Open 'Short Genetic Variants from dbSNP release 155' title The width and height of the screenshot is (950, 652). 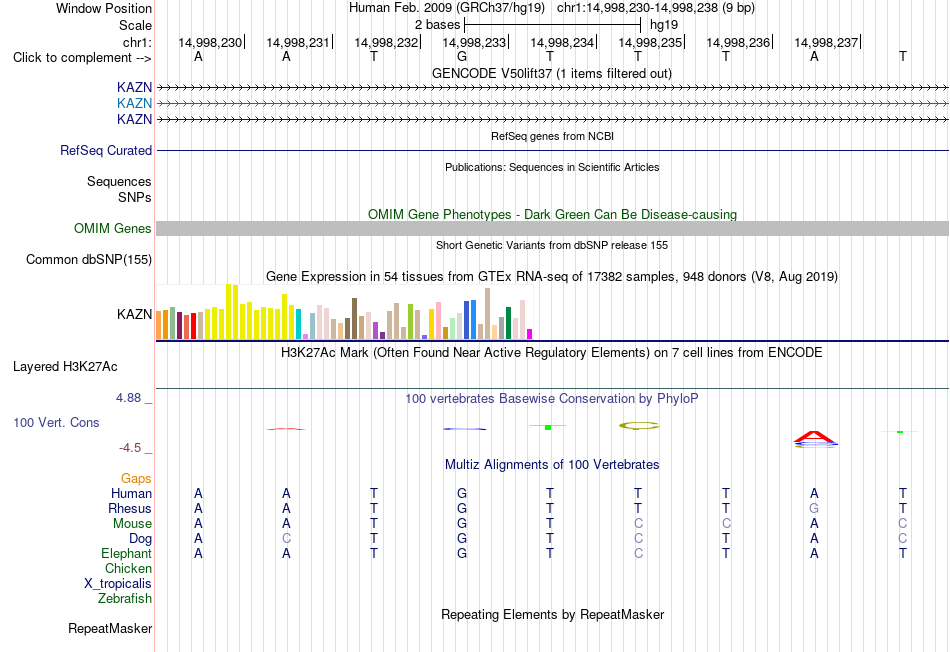point(552,245)
